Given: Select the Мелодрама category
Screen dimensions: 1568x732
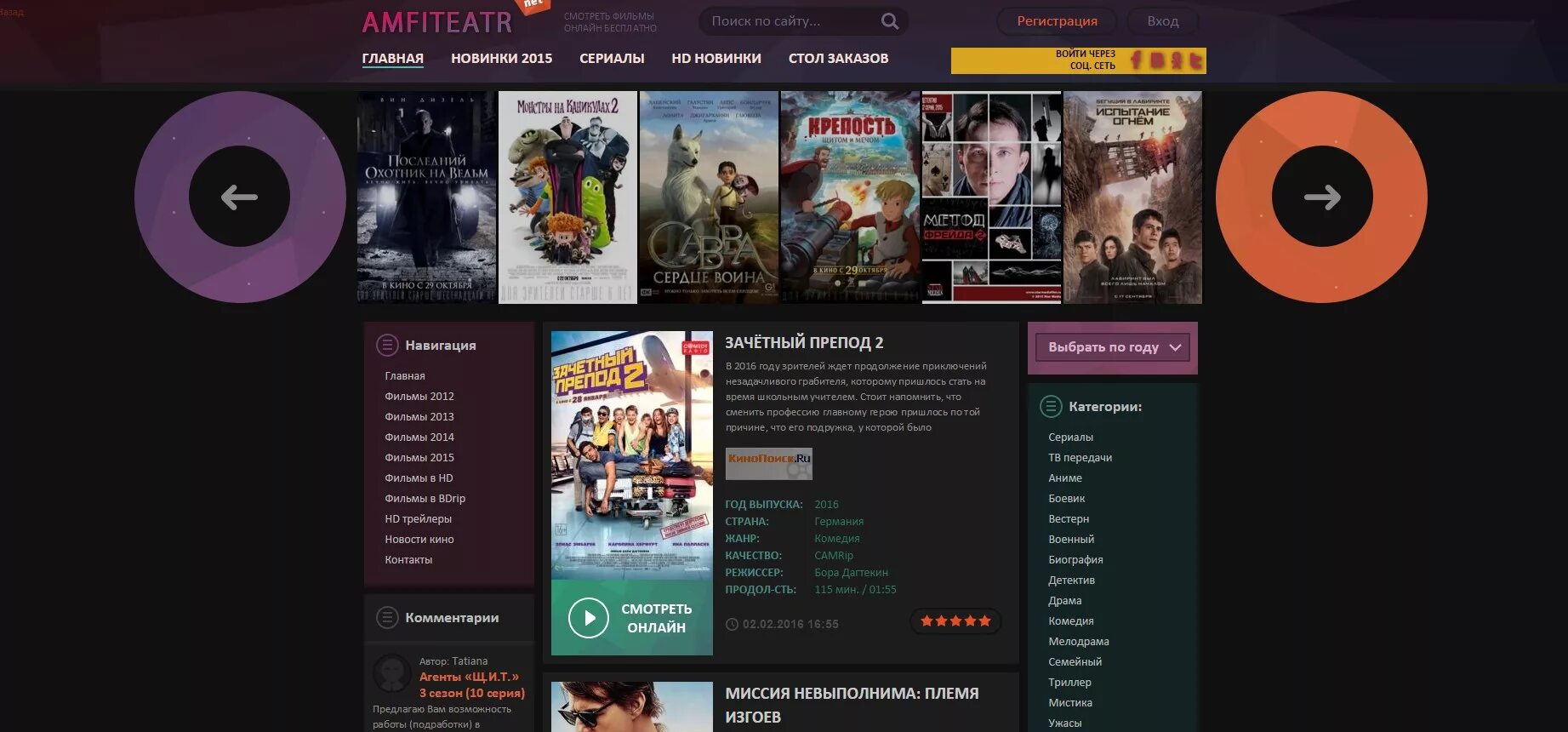Looking at the screenshot, I should point(1079,642).
